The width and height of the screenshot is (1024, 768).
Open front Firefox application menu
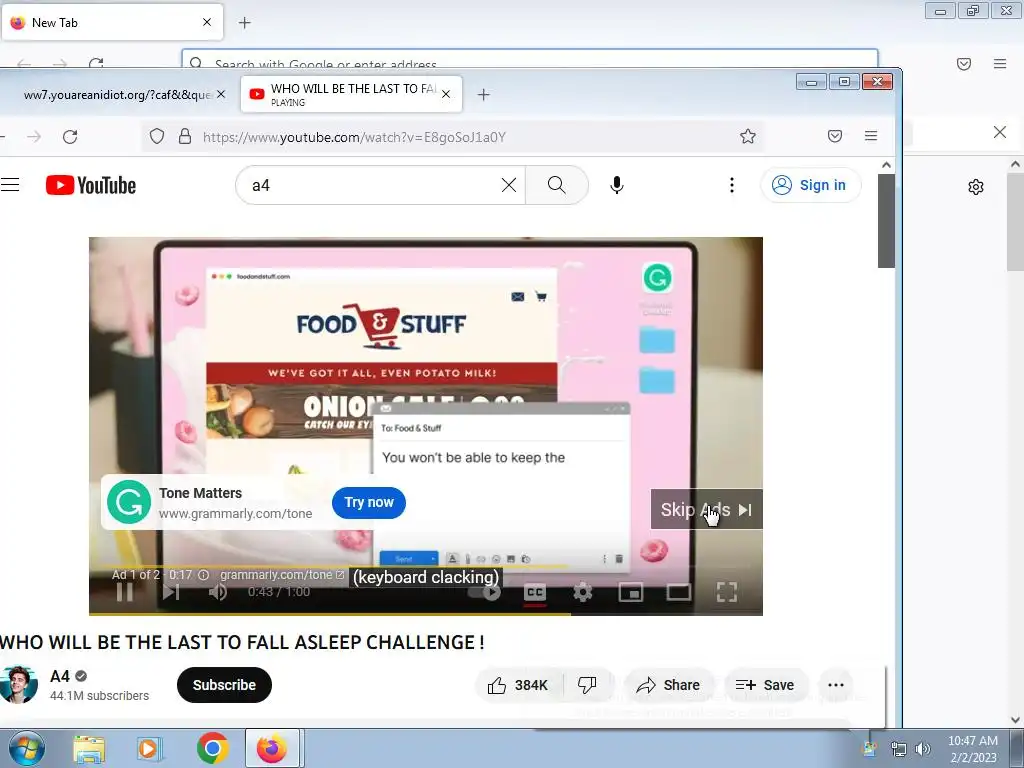[x=871, y=136]
